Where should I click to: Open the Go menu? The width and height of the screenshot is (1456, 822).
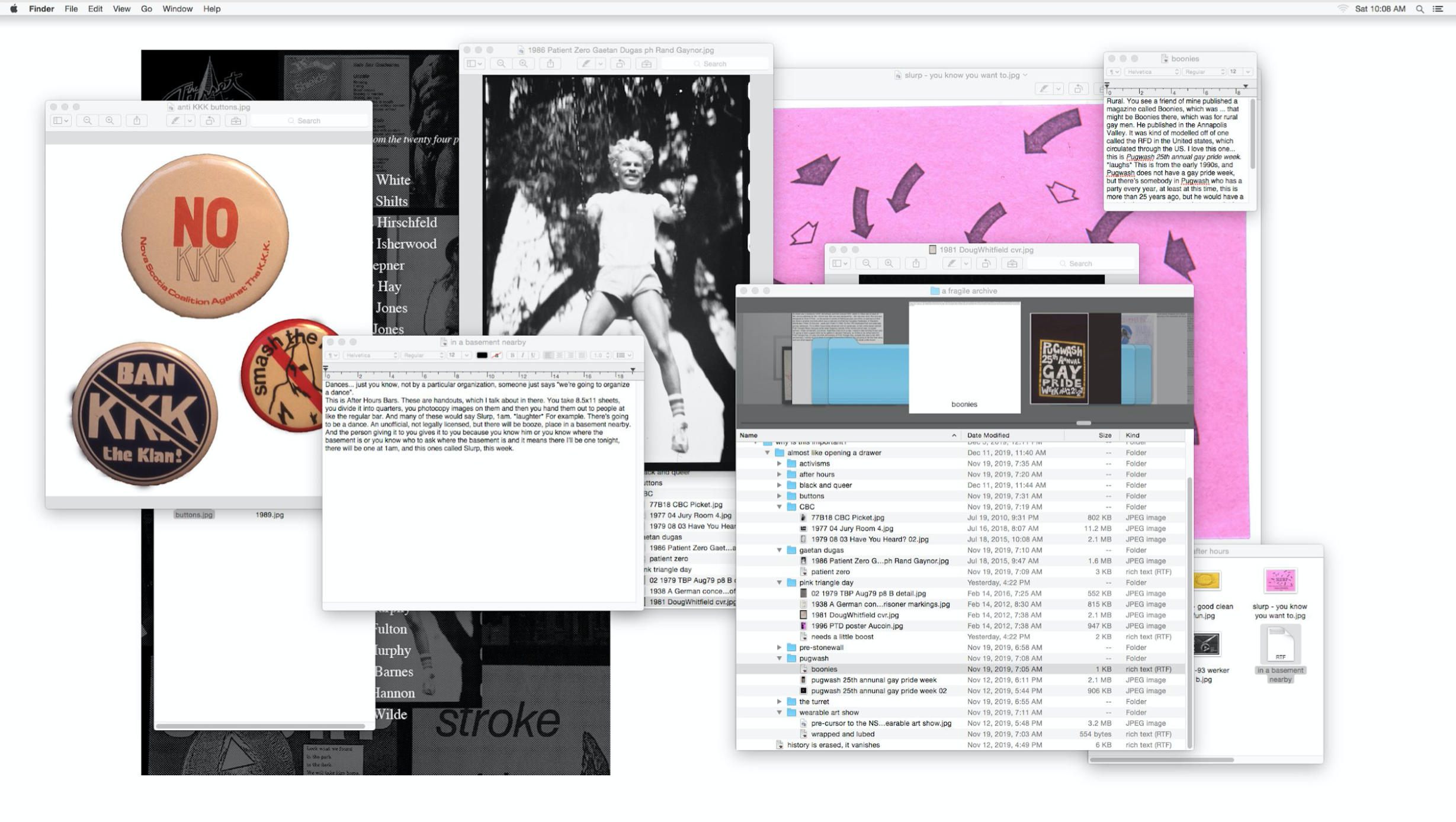pyautogui.click(x=146, y=9)
